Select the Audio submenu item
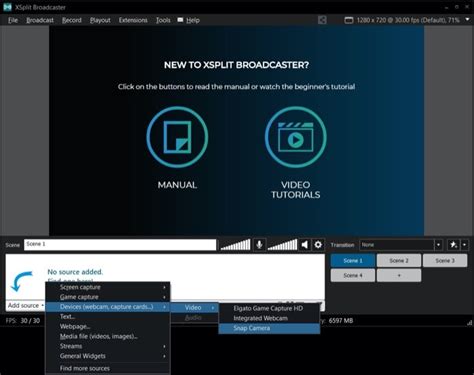This screenshot has height=375, width=474. point(195,318)
